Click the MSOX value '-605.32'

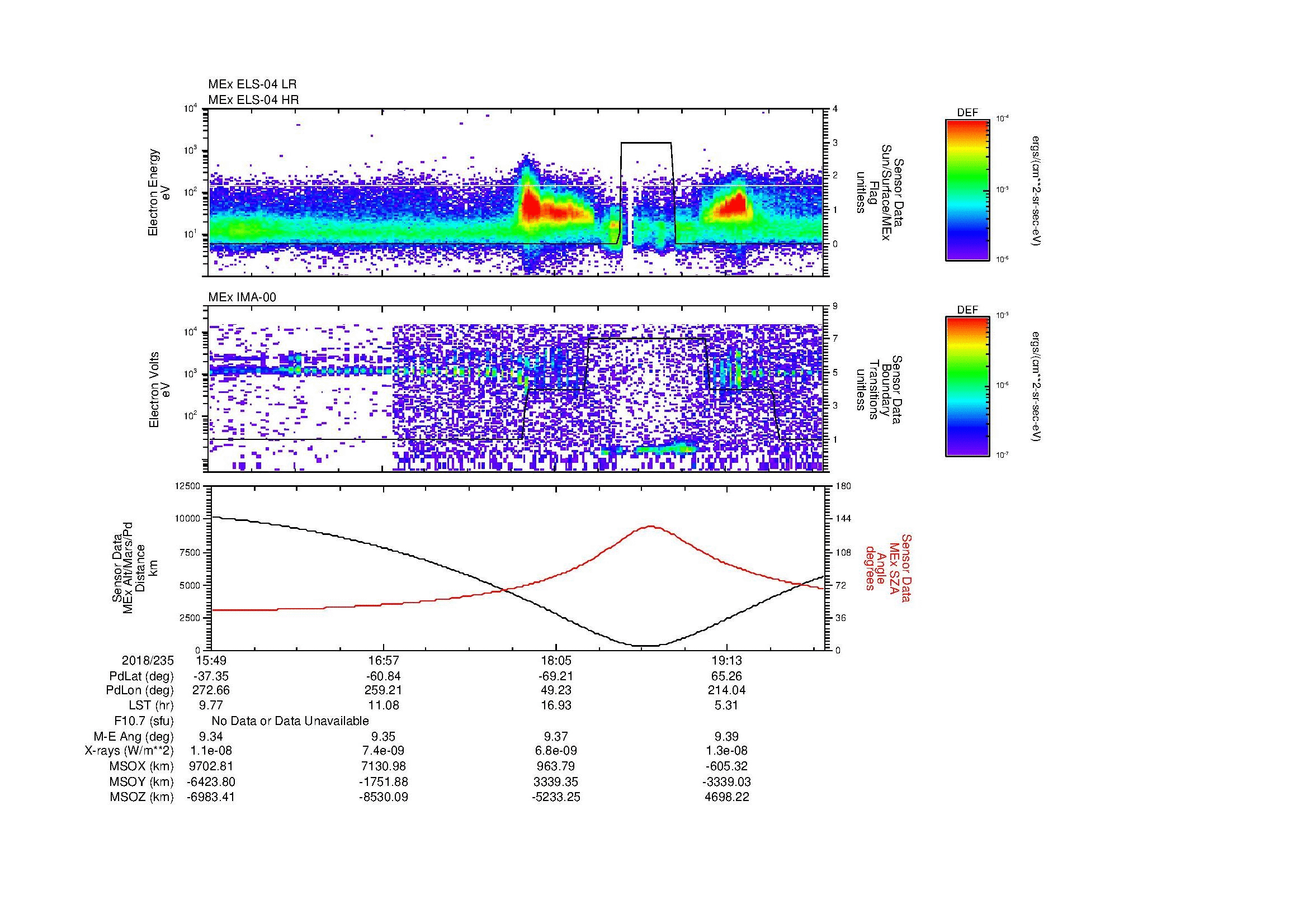[x=727, y=767]
